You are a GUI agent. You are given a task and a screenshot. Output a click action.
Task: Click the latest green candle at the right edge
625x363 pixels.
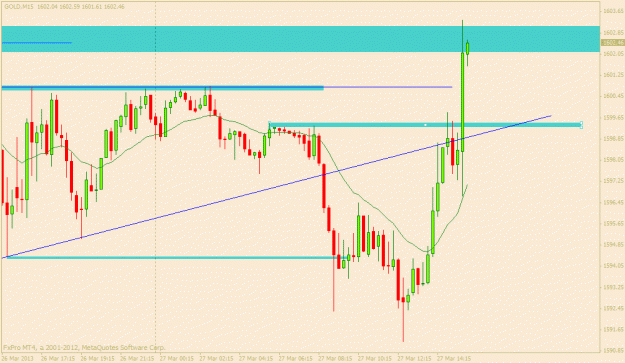pyautogui.click(x=468, y=48)
